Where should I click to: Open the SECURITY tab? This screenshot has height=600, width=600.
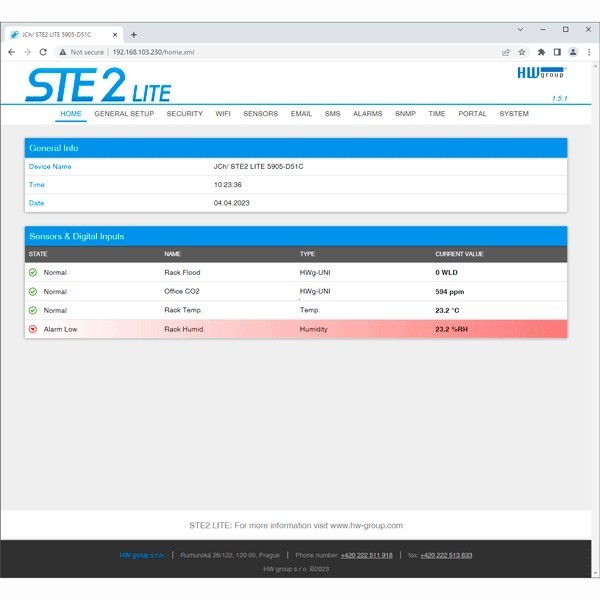[x=184, y=114]
